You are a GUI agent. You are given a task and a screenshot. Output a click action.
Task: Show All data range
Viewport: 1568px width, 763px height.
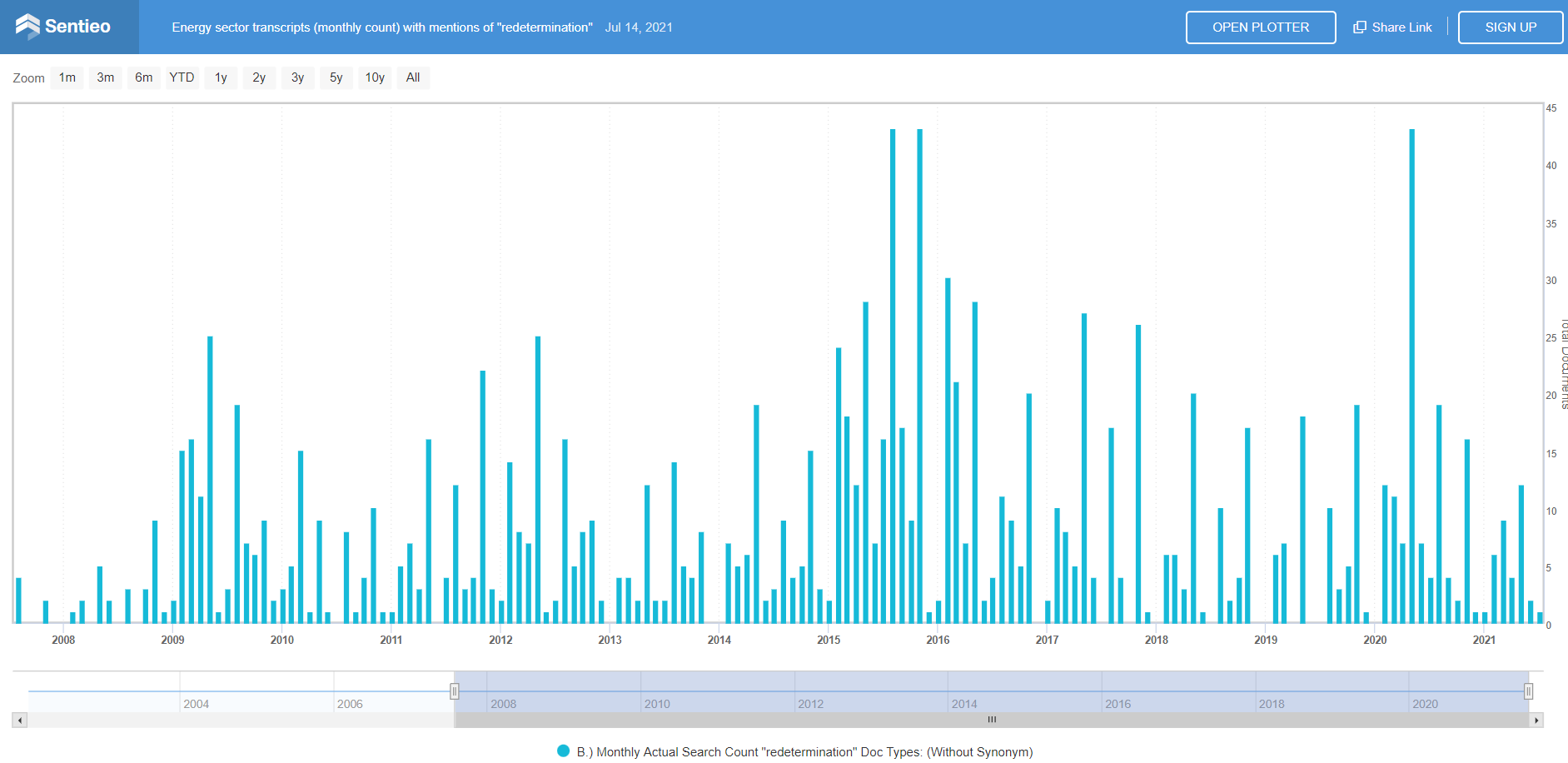[x=413, y=77]
